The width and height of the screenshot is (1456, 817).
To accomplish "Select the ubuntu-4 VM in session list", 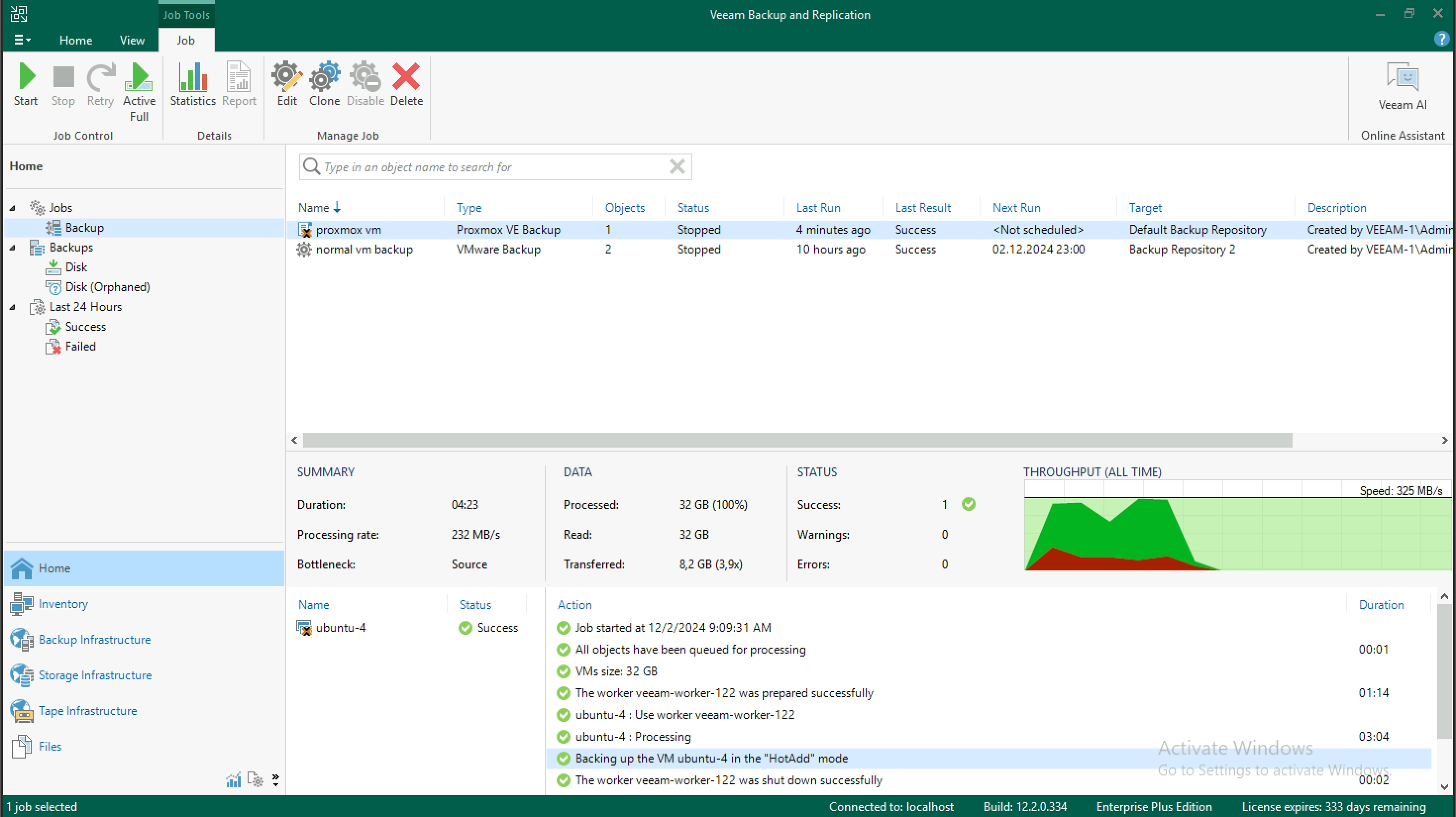I will tap(340, 627).
